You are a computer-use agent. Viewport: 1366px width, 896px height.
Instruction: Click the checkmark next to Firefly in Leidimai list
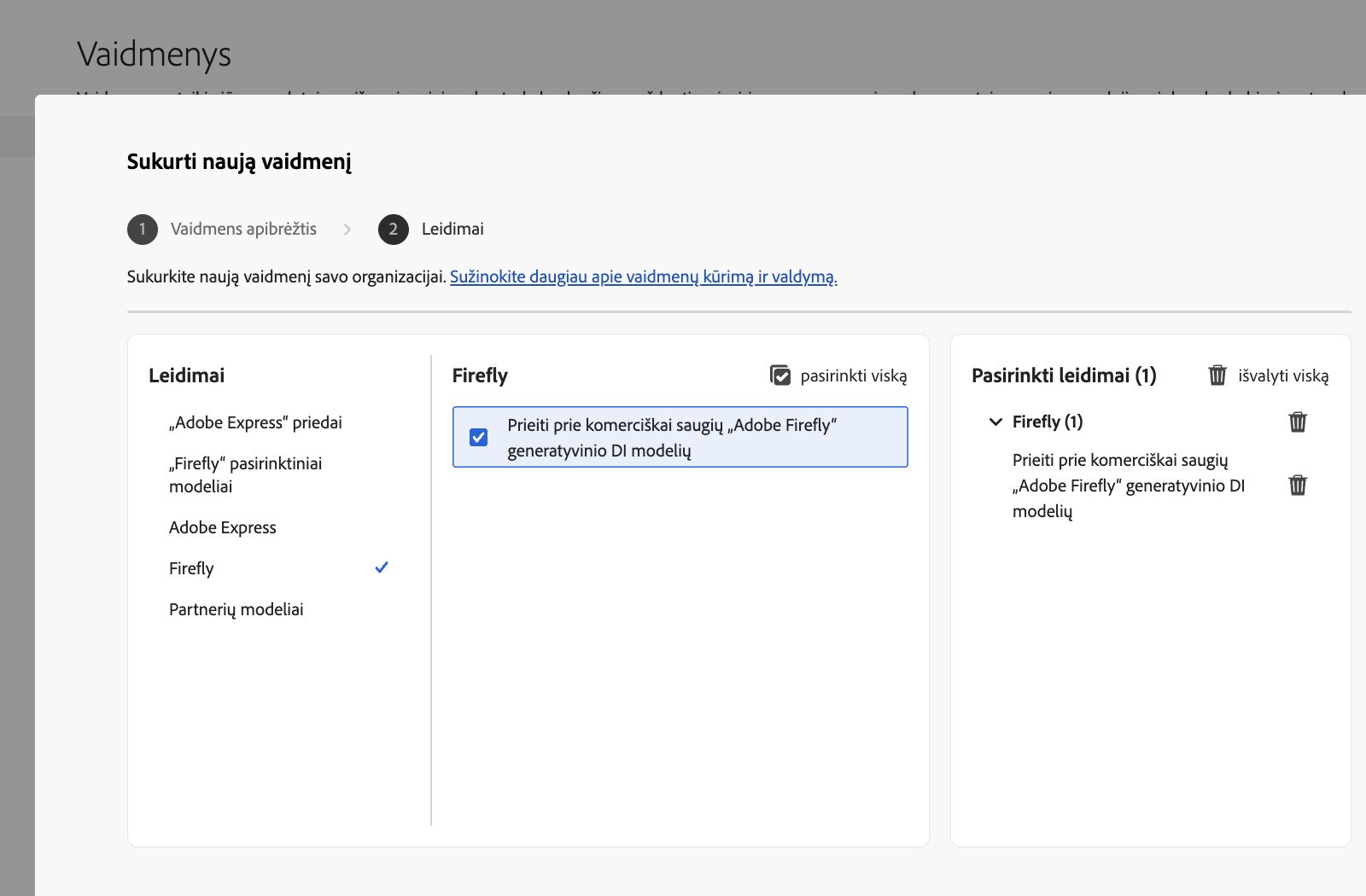(382, 567)
